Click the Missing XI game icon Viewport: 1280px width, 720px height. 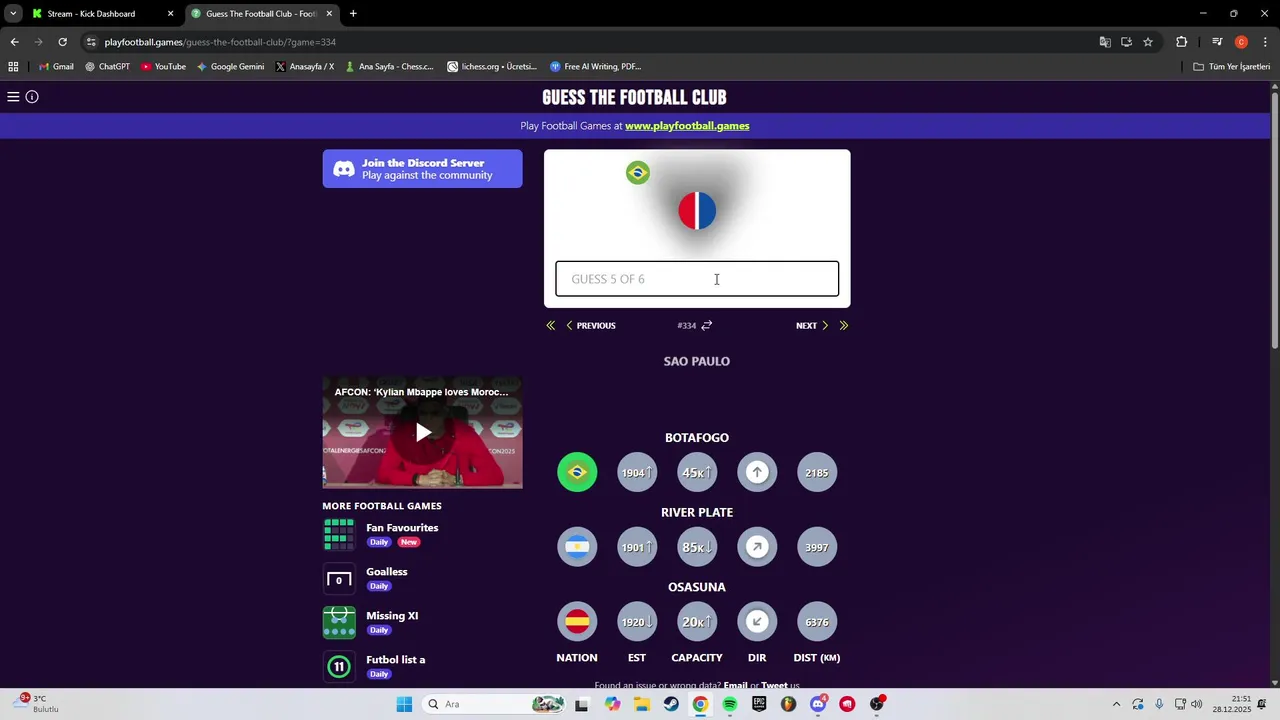pyautogui.click(x=339, y=622)
